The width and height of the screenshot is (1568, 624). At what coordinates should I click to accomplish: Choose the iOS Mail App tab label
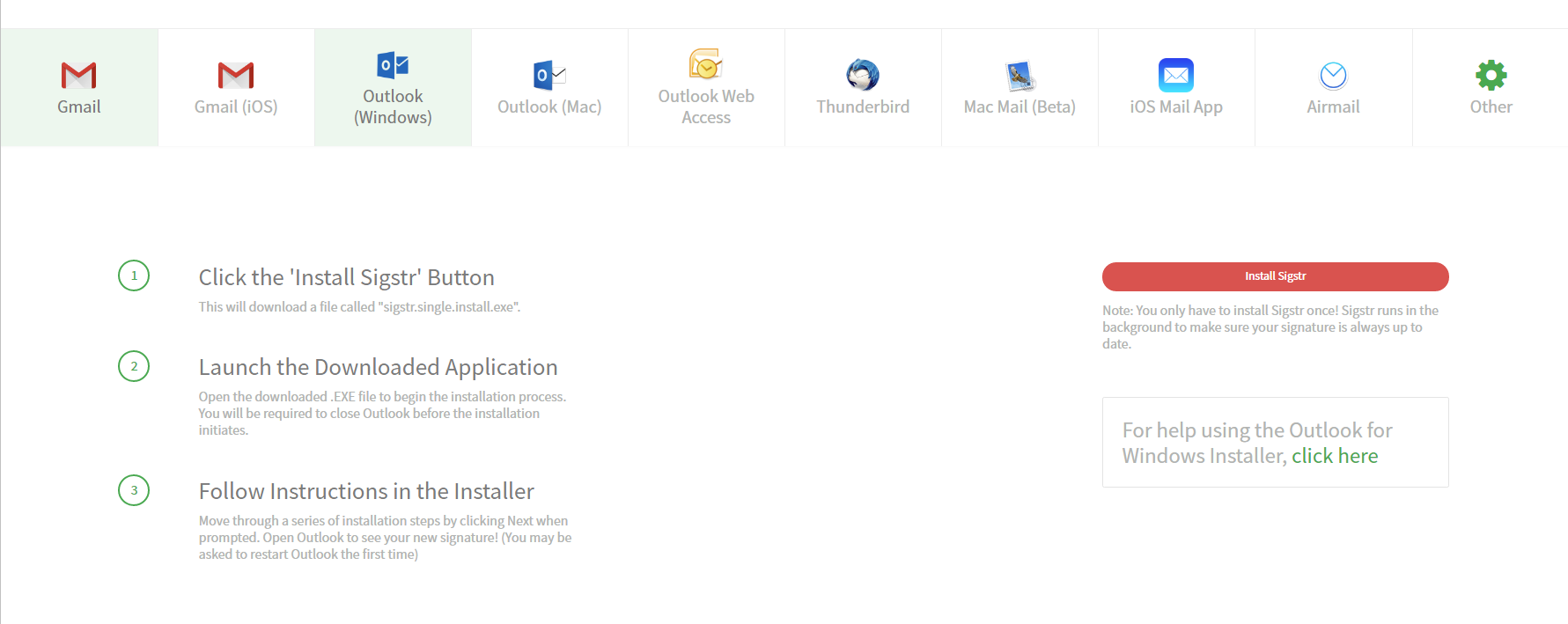(1176, 106)
